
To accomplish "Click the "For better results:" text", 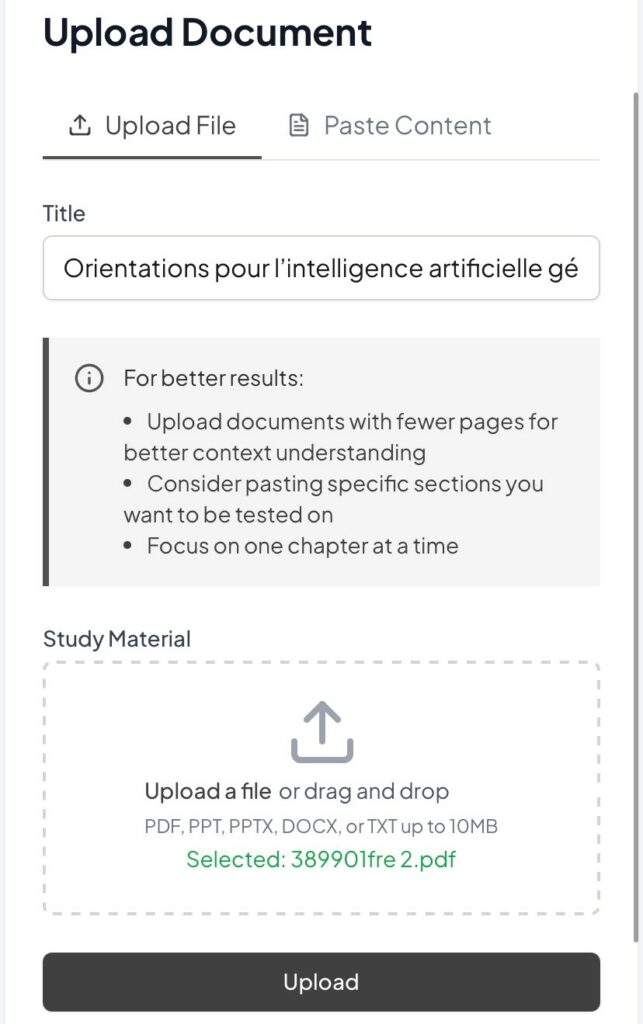I will tap(213, 379).
